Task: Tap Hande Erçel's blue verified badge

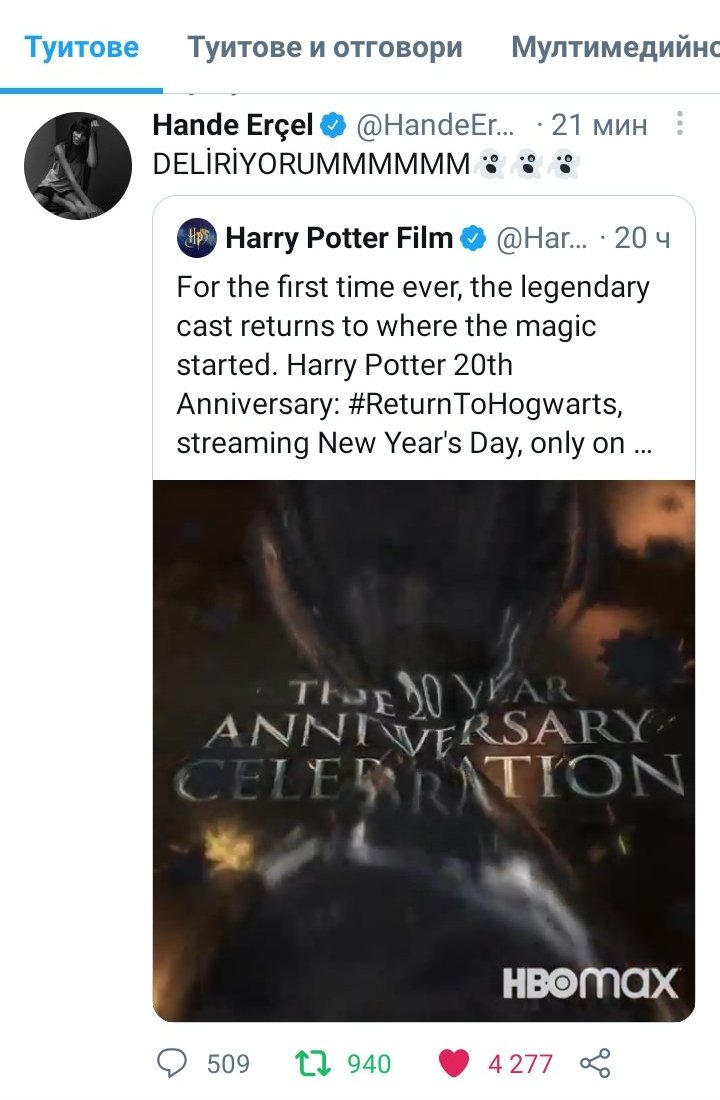Action: 333,126
